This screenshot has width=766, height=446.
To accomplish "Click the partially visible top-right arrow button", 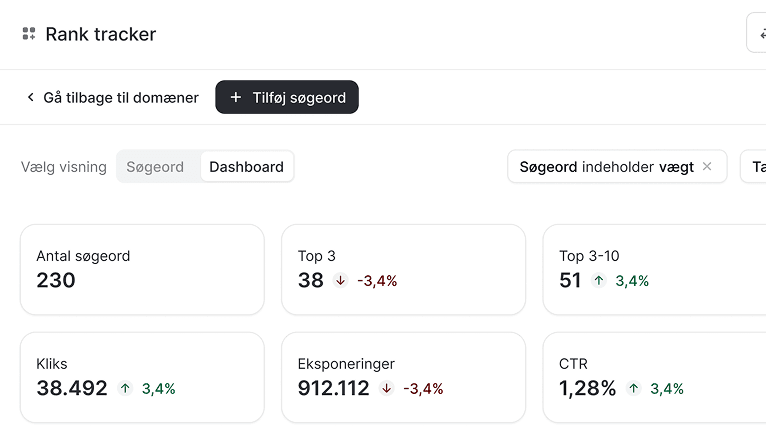I will click(x=756, y=33).
